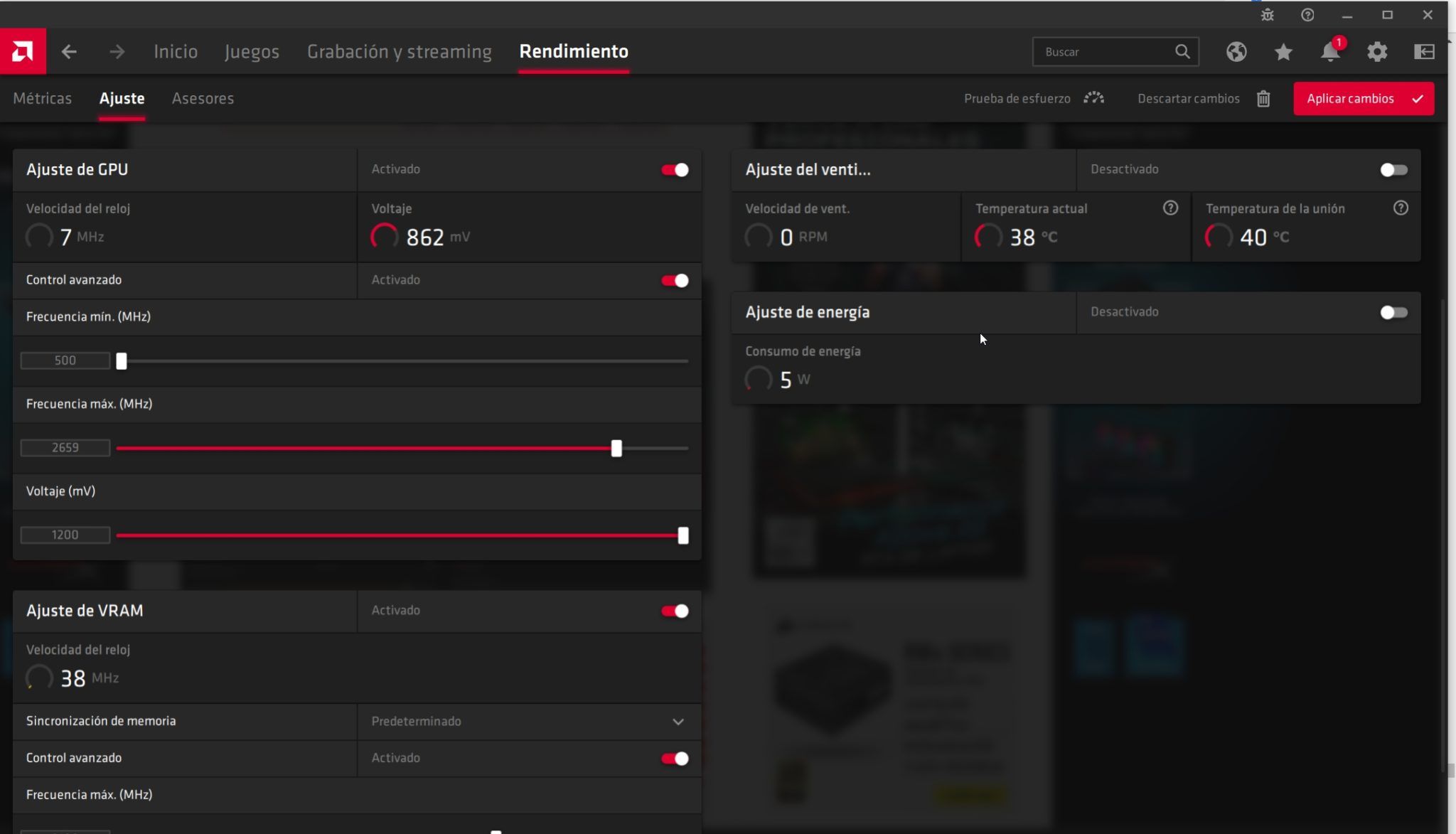Navigate forward with the right arrow
This screenshot has height=834, width=1456.
point(117,51)
